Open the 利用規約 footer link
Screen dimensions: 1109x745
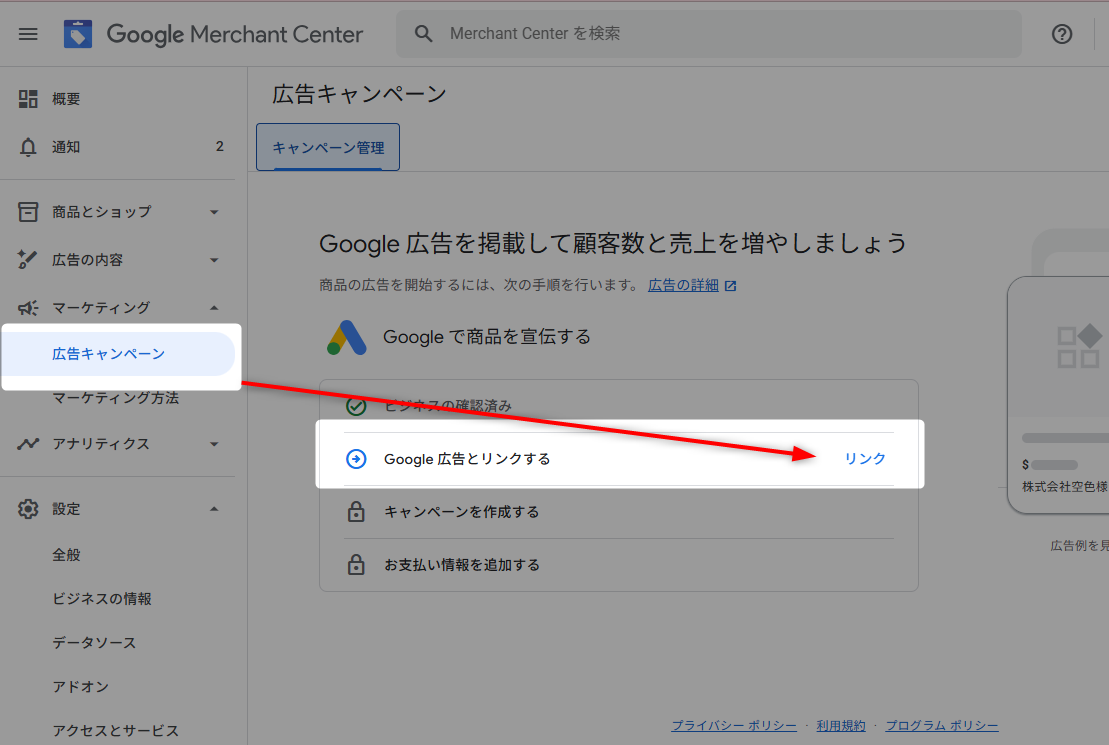click(x=841, y=726)
